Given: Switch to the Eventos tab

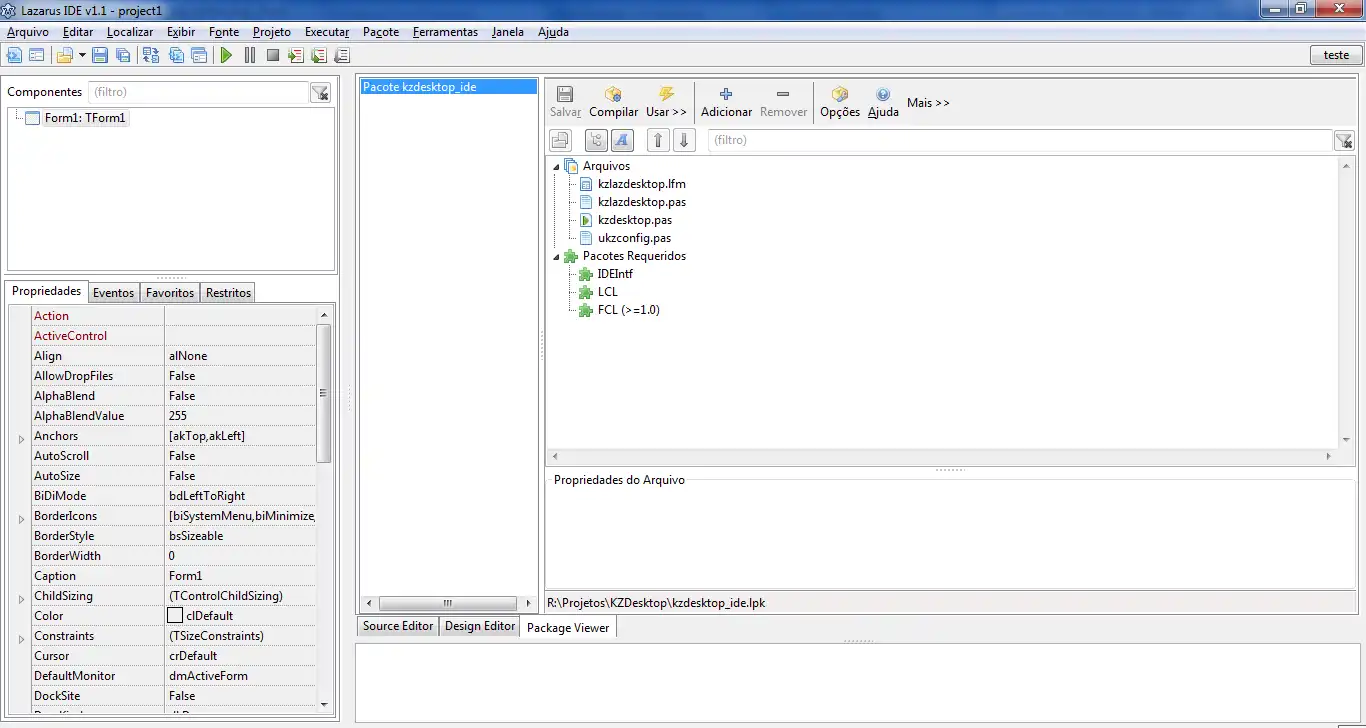Looking at the screenshot, I should pyautogui.click(x=113, y=293).
